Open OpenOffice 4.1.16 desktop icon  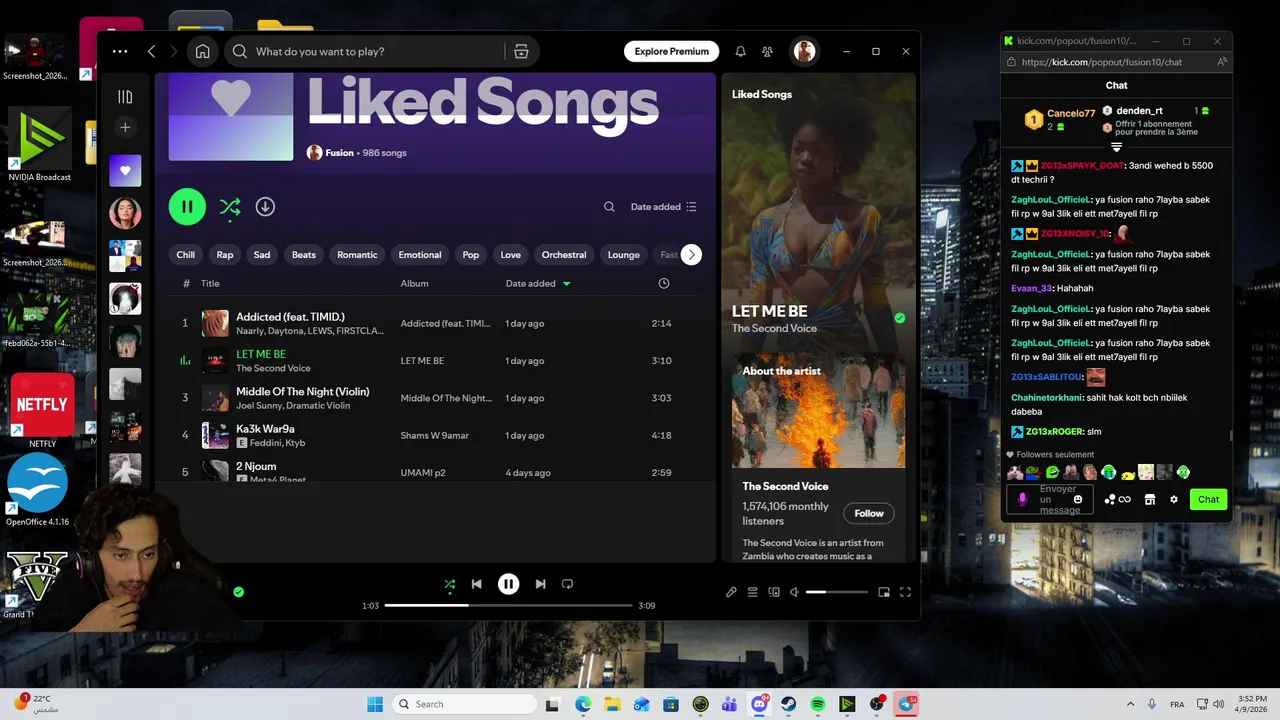click(x=38, y=490)
